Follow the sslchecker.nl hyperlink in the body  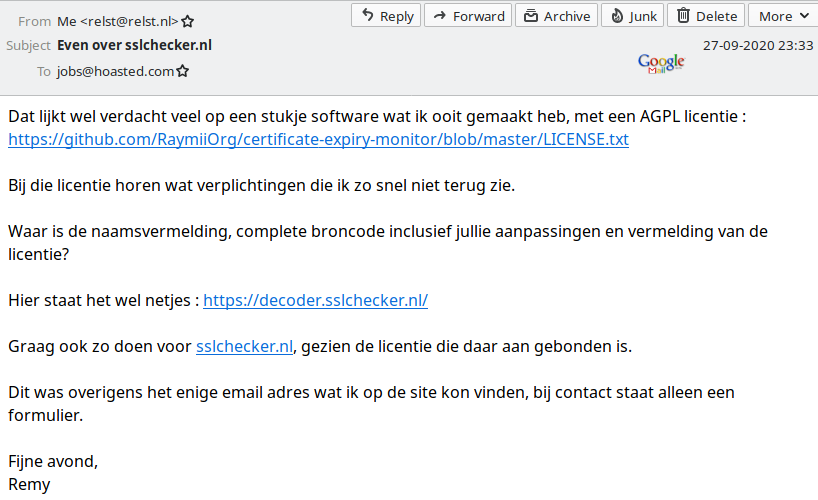point(244,347)
